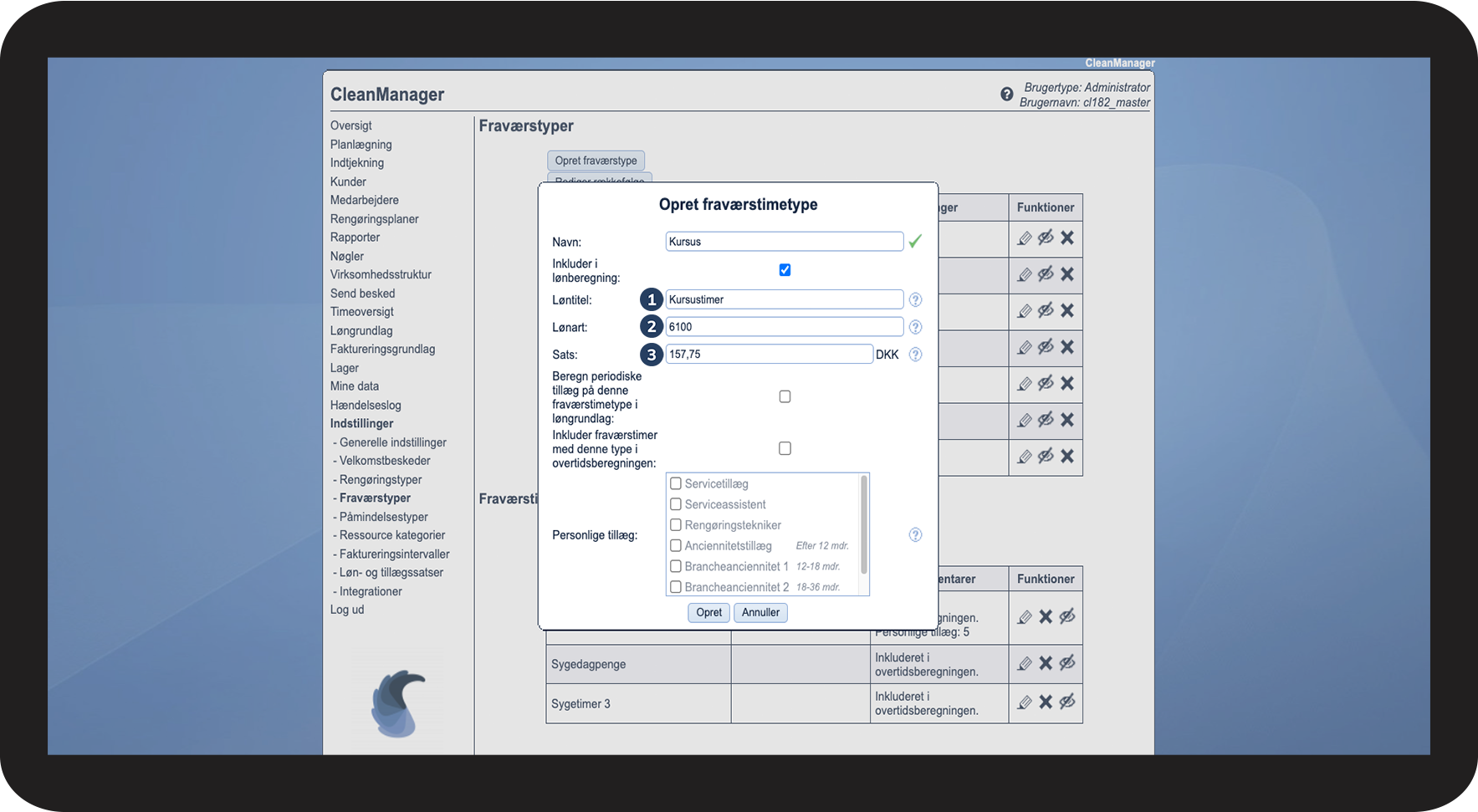1478x812 pixels.
Task: Log ud from the sidebar
Action: [347, 610]
